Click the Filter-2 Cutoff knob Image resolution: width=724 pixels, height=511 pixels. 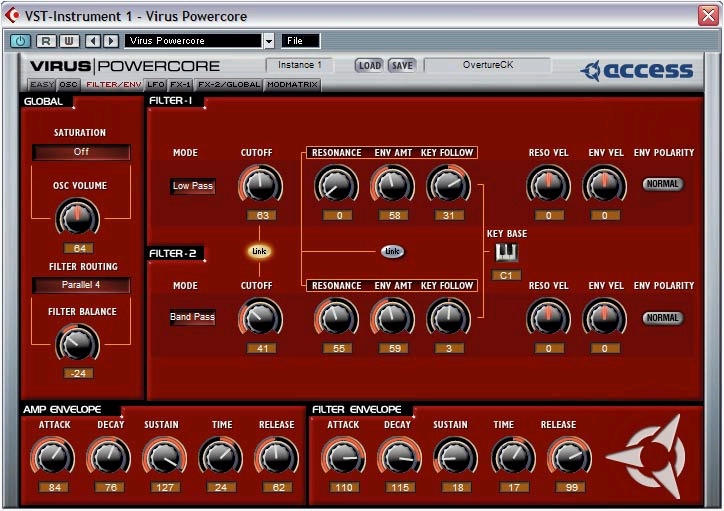[x=260, y=318]
